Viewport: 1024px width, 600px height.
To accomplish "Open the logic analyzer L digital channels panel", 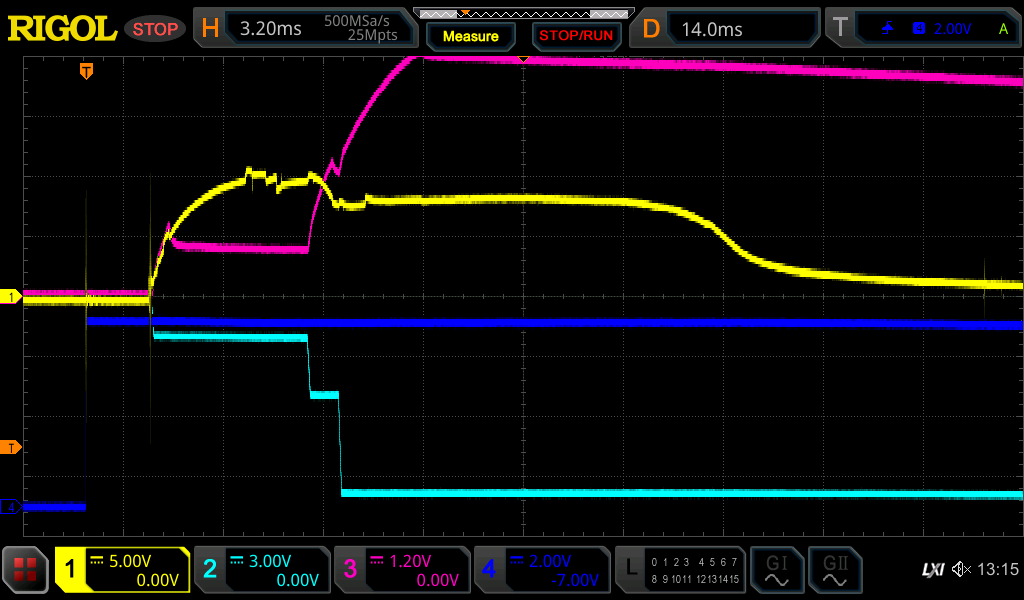I will [680, 570].
